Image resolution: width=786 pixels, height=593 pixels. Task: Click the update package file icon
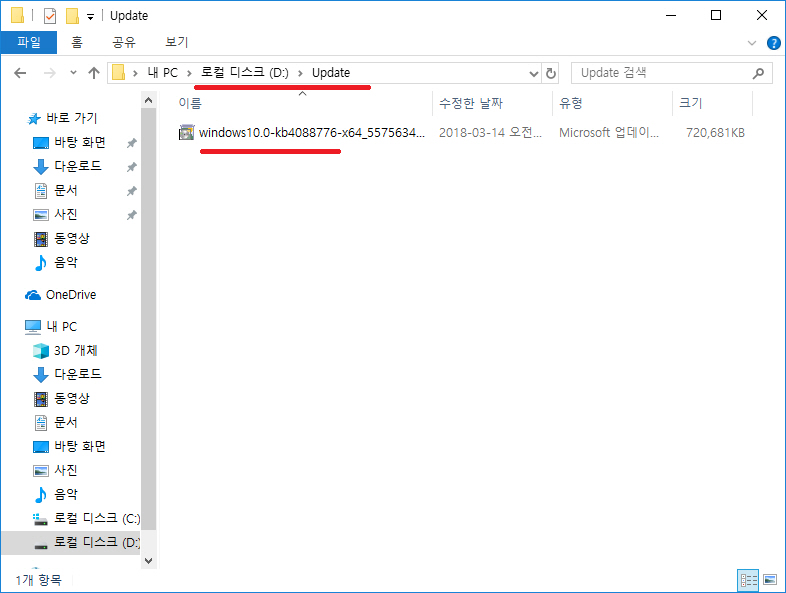coord(186,133)
